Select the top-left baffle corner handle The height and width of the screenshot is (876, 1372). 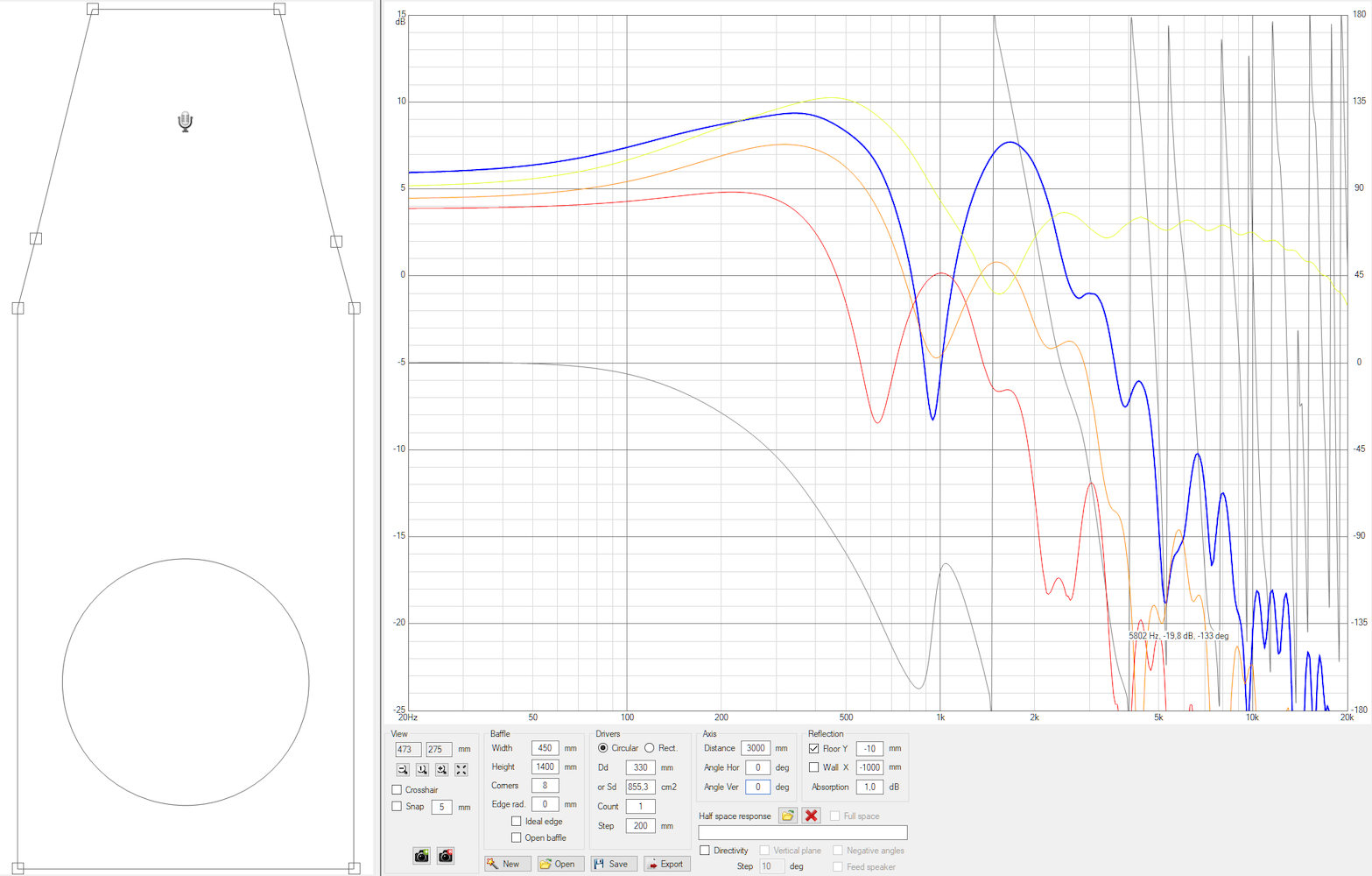(93, 9)
